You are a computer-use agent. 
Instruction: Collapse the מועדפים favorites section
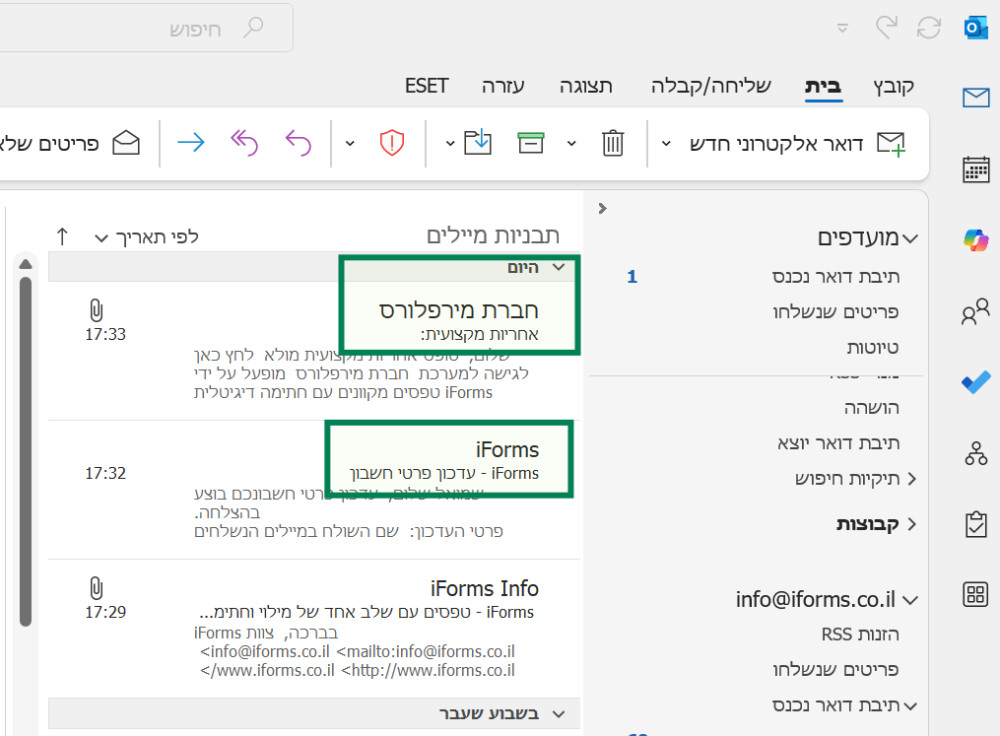pyautogui.click(x=911, y=239)
